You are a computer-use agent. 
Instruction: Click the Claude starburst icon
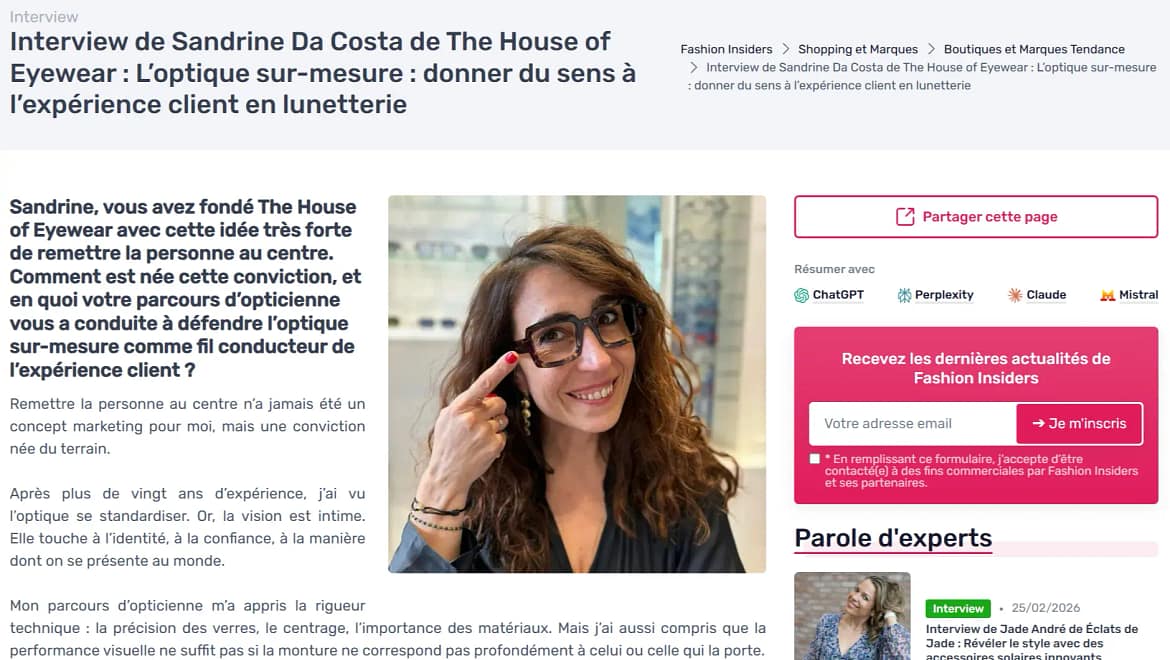coord(1015,295)
